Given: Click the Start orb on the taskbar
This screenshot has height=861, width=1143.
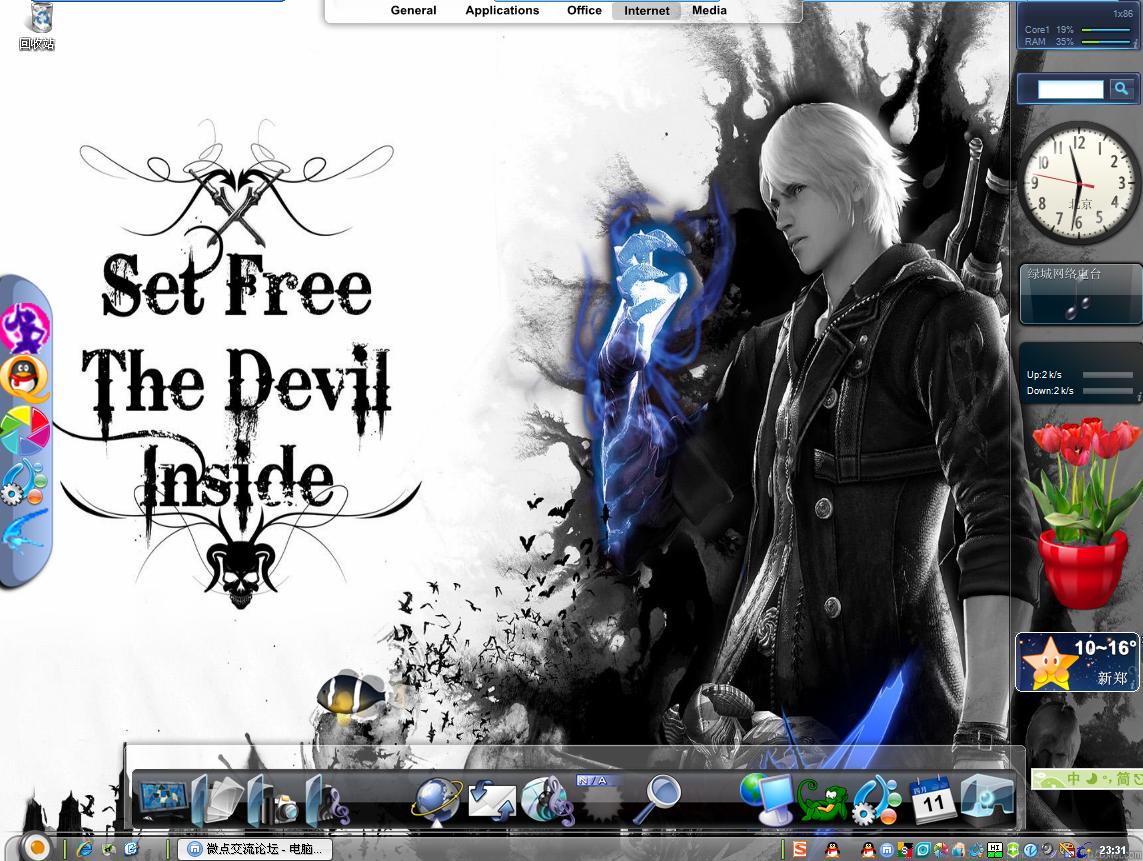Looking at the screenshot, I should 35,847.
